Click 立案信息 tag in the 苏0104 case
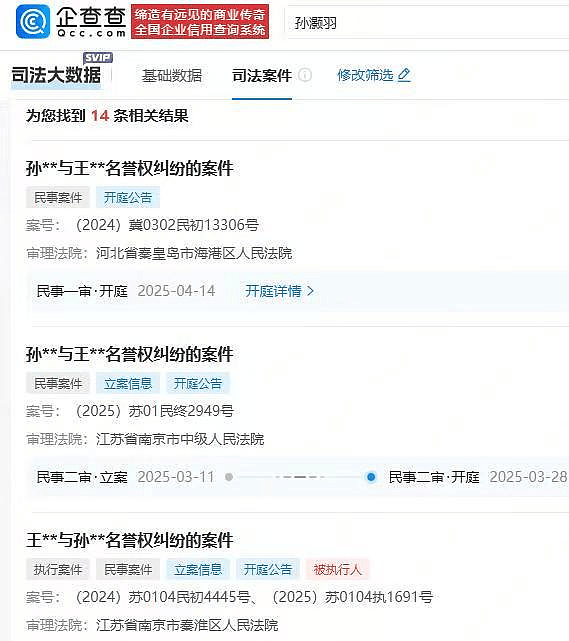 click(x=198, y=569)
